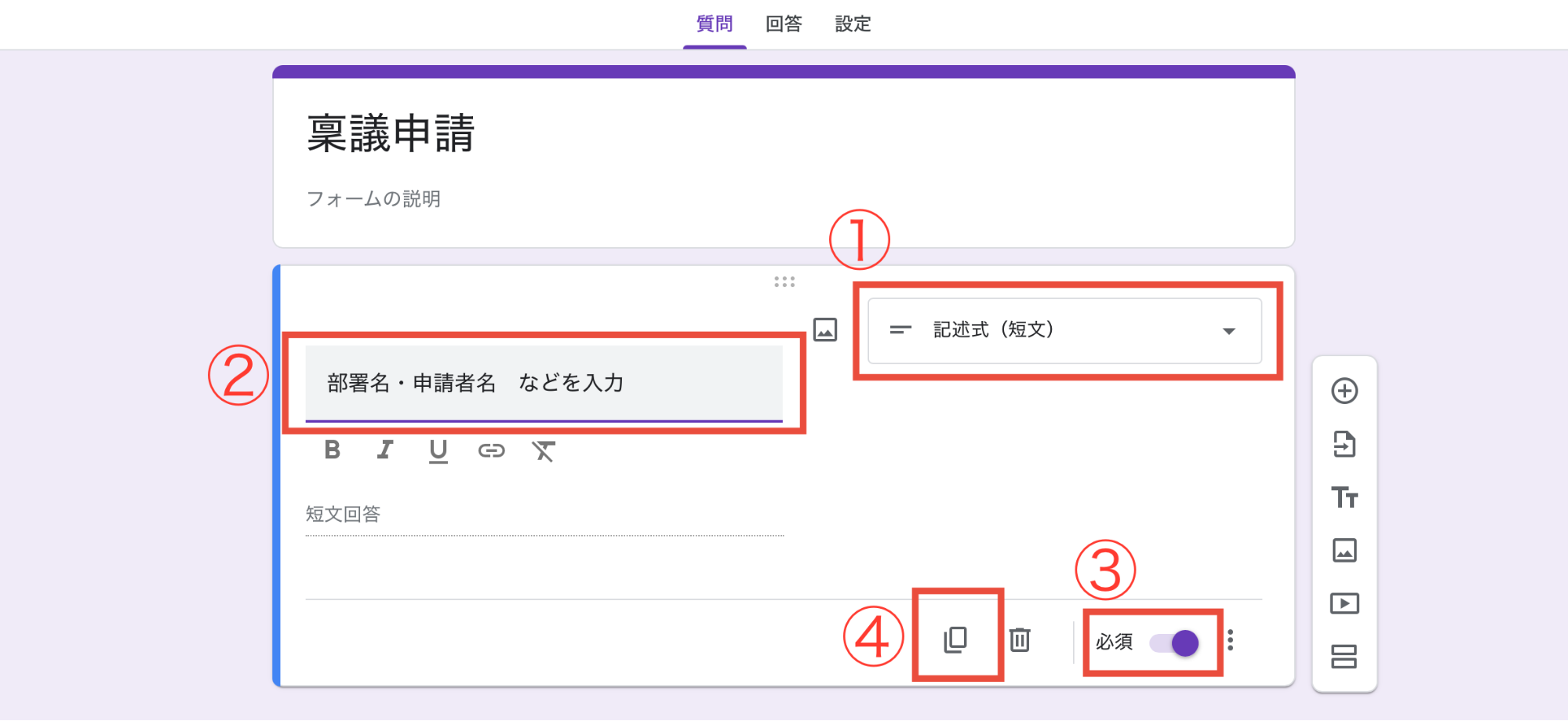Add a video from the sidebar

(x=1344, y=603)
